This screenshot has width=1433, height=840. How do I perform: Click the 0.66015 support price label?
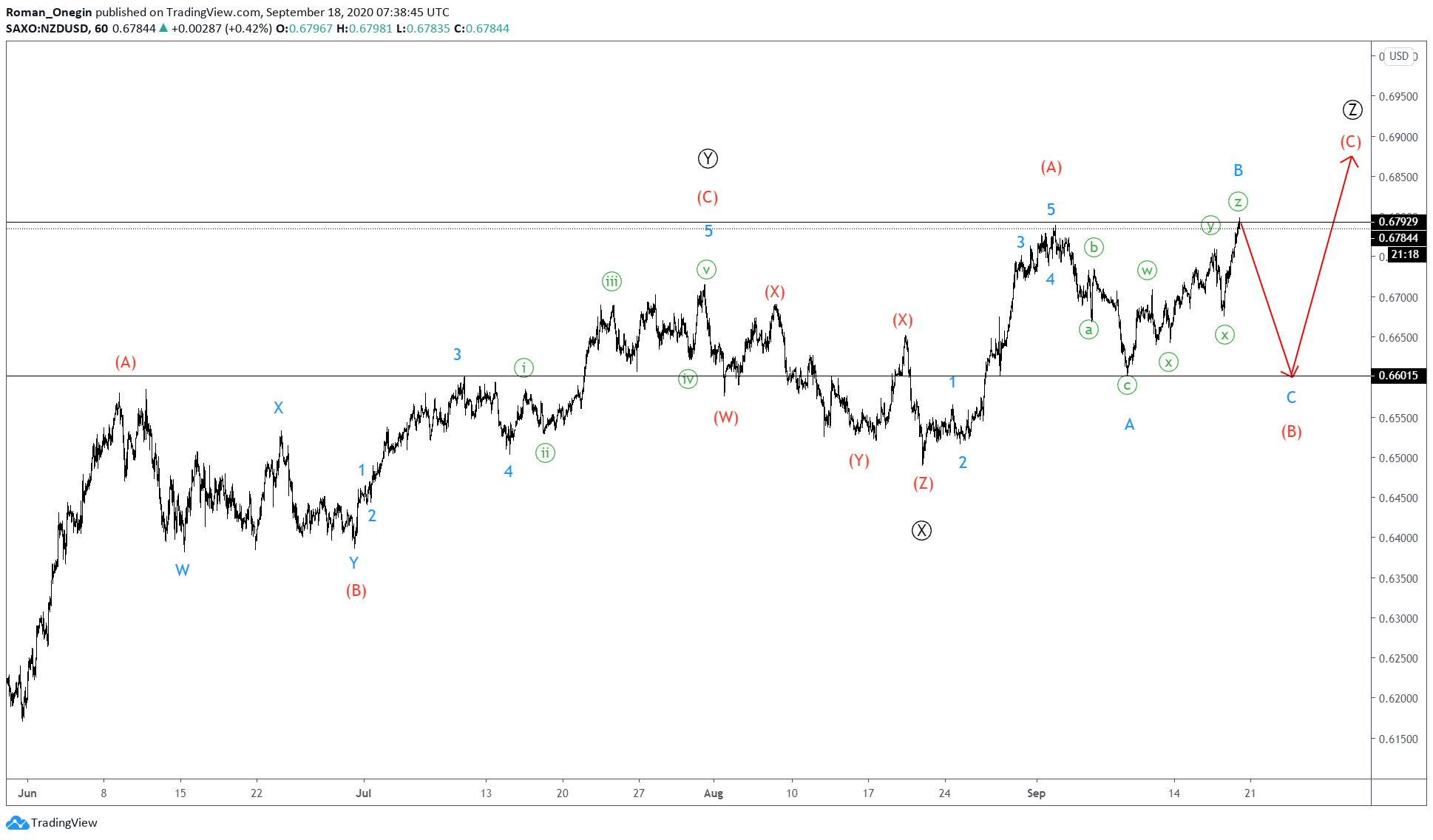coord(1398,376)
